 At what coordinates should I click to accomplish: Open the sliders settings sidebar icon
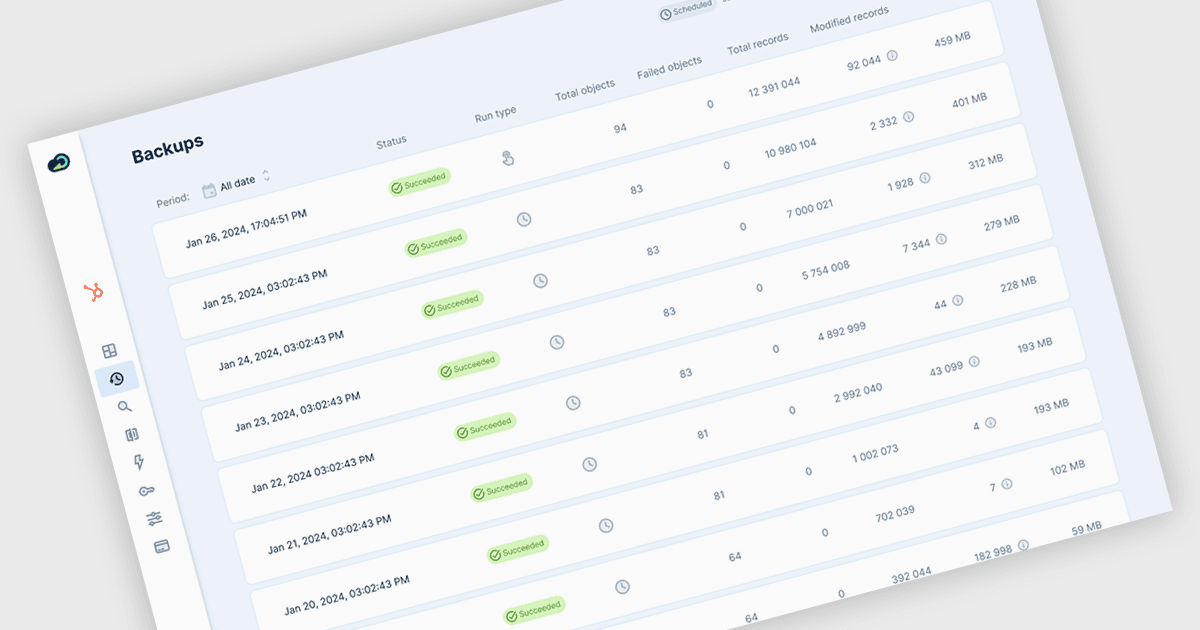click(154, 518)
